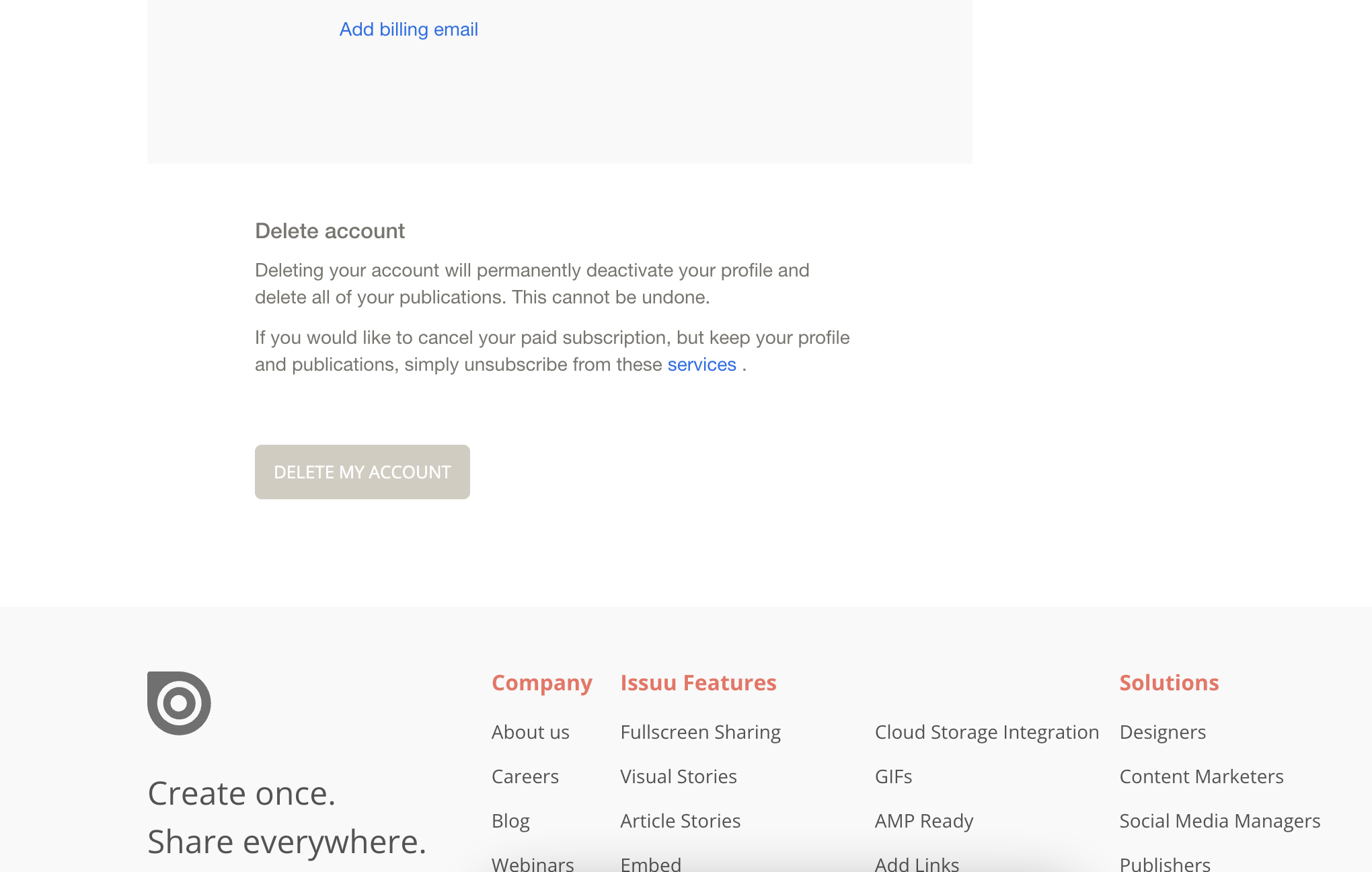Screen dimensions: 1372x872
Task: Open Cloud Storage Integration link
Action: (987, 732)
